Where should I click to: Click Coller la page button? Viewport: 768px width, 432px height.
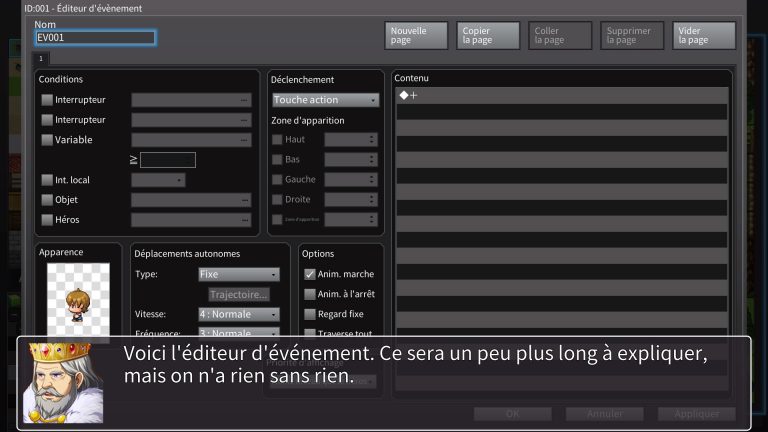(560, 35)
